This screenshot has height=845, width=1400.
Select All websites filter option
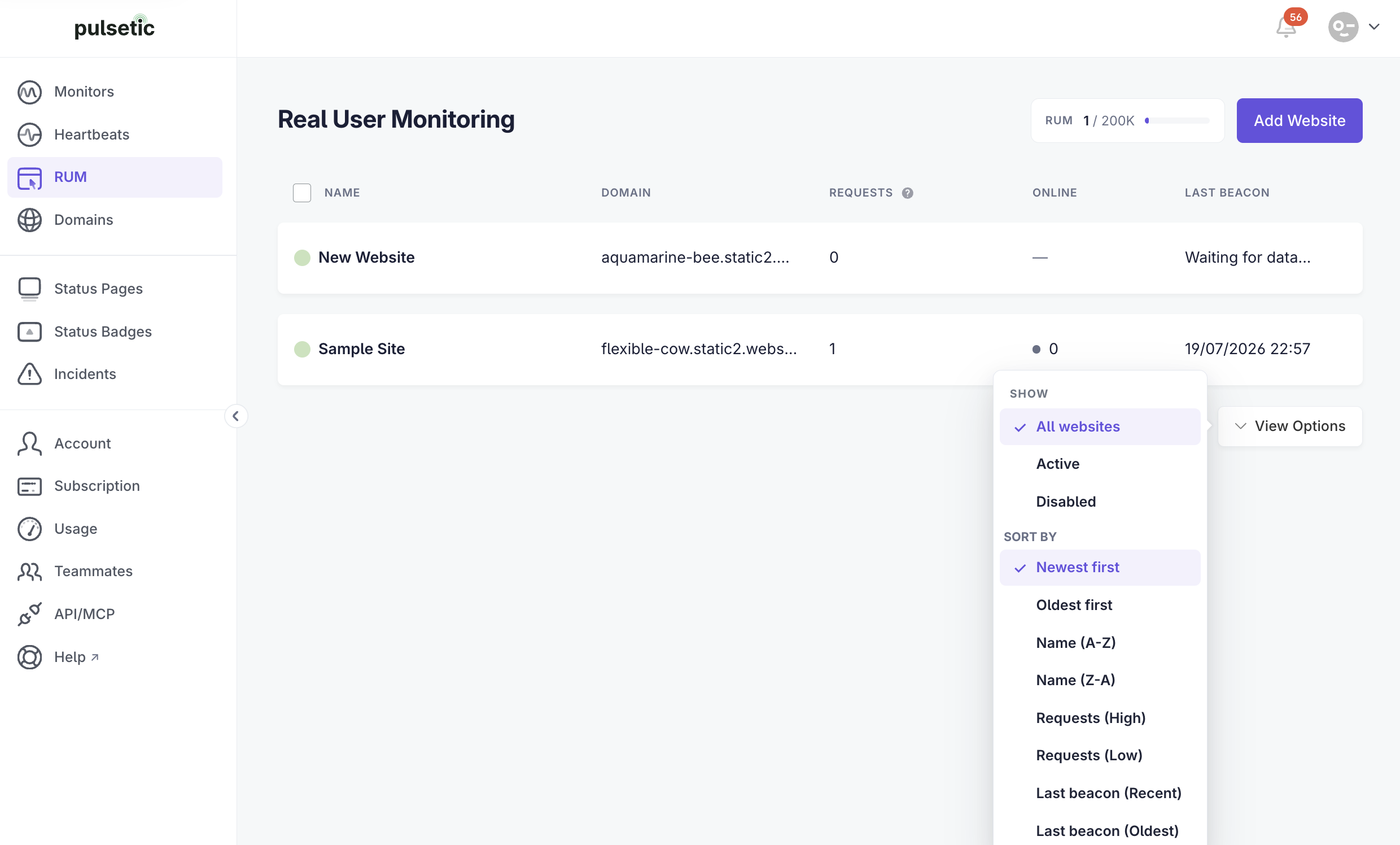[1100, 427]
